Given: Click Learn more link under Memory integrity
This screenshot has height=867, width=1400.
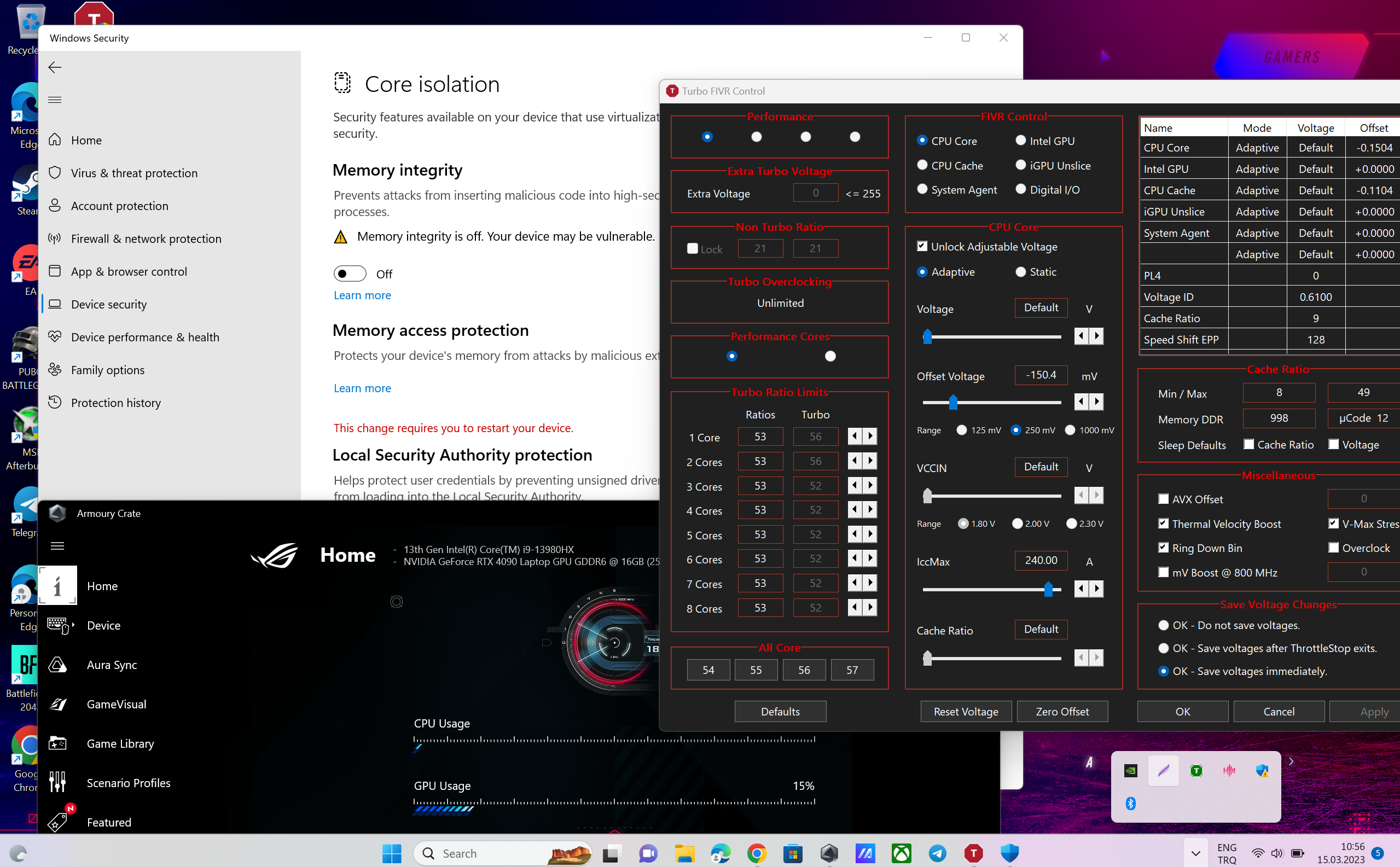Looking at the screenshot, I should [x=363, y=294].
